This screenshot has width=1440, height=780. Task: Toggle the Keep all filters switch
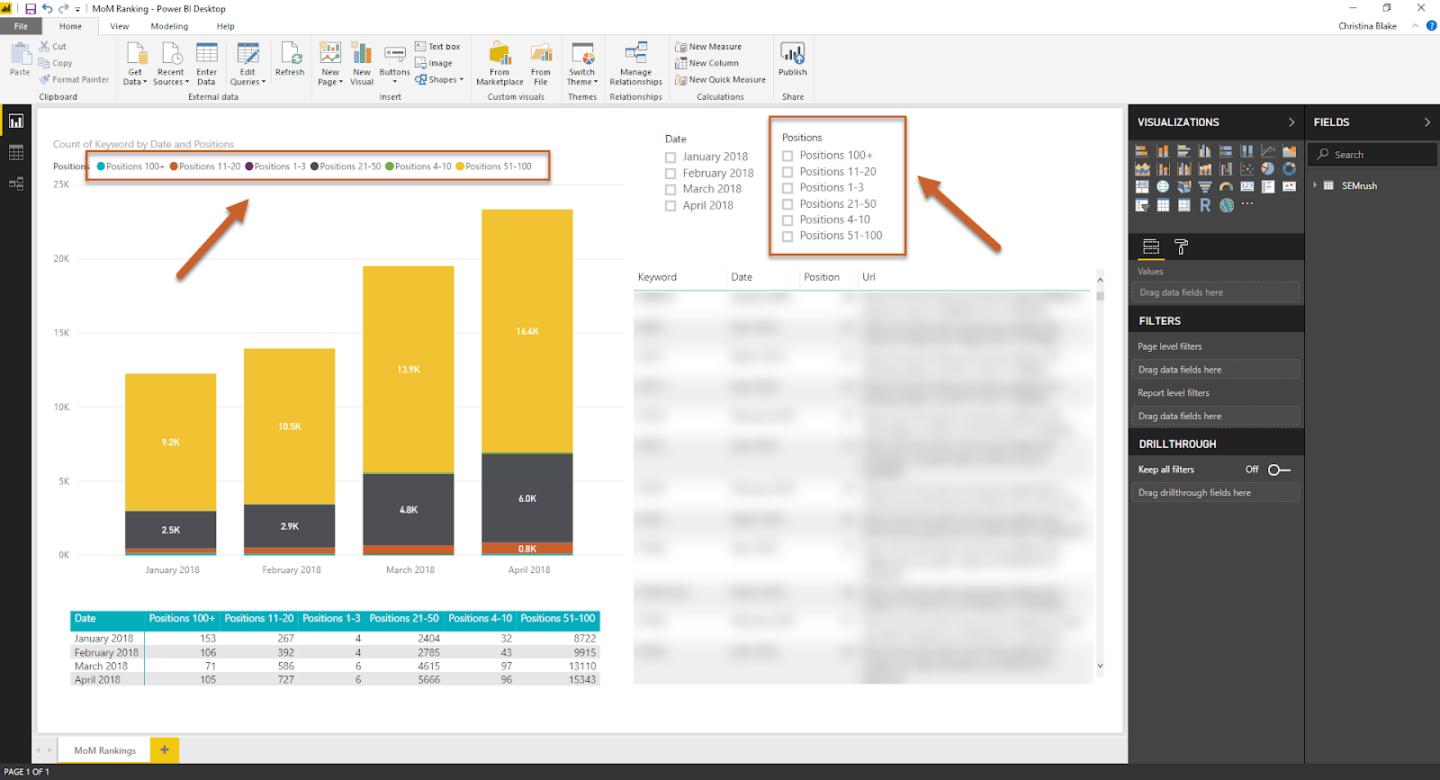tap(1279, 470)
